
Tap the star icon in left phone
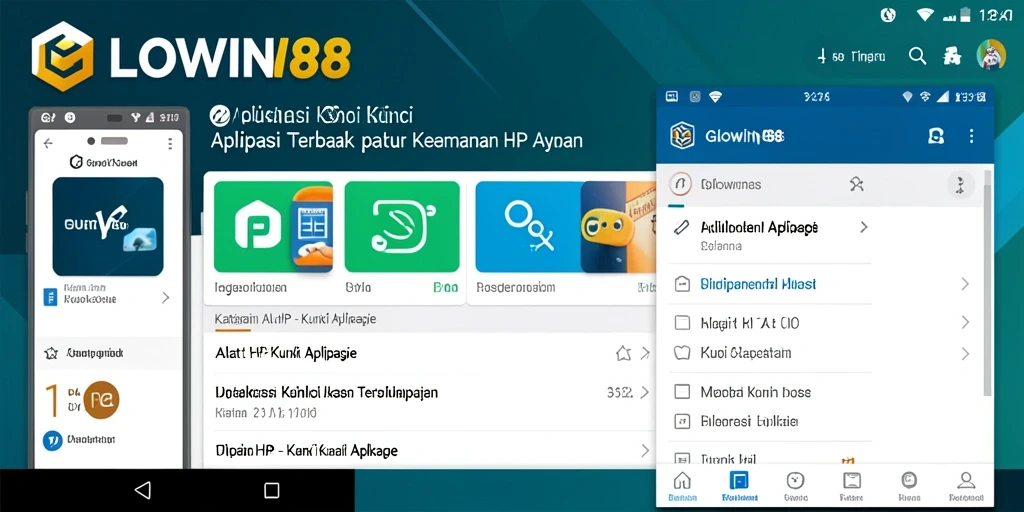(x=51, y=353)
